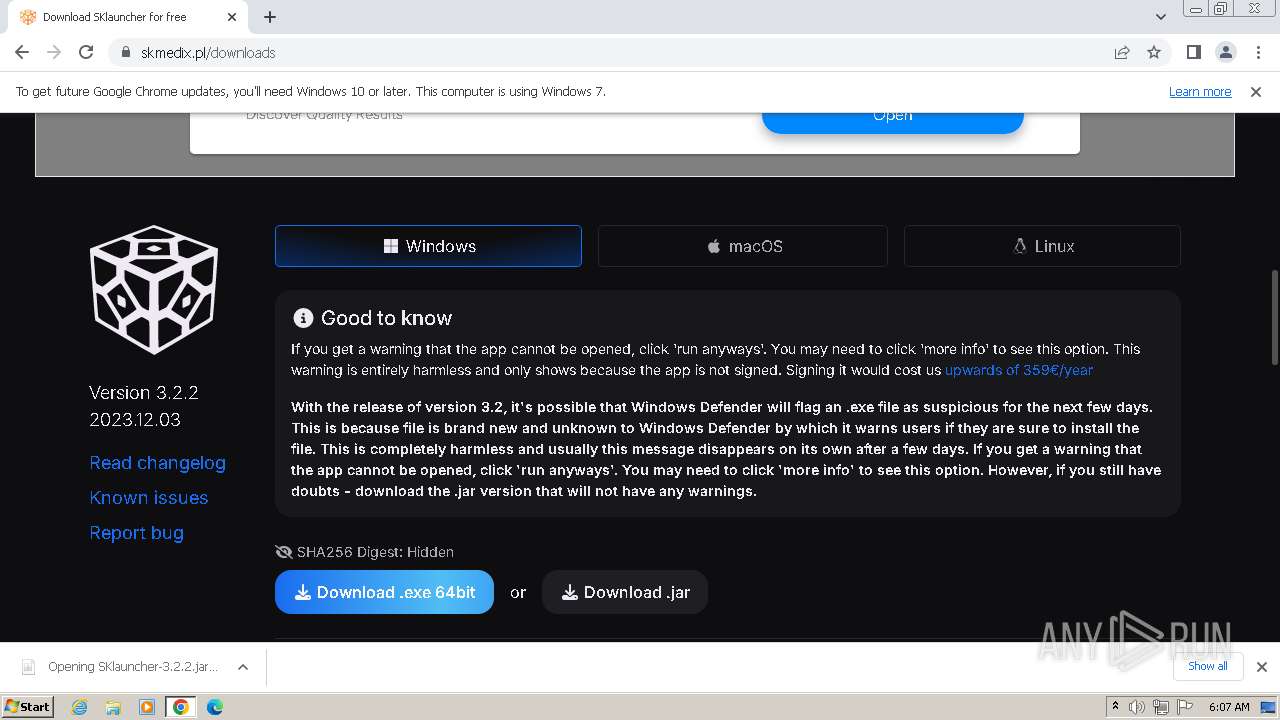Select the macOS platform tab
This screenshot has height=720, width=1280.
tap(743, 246)
